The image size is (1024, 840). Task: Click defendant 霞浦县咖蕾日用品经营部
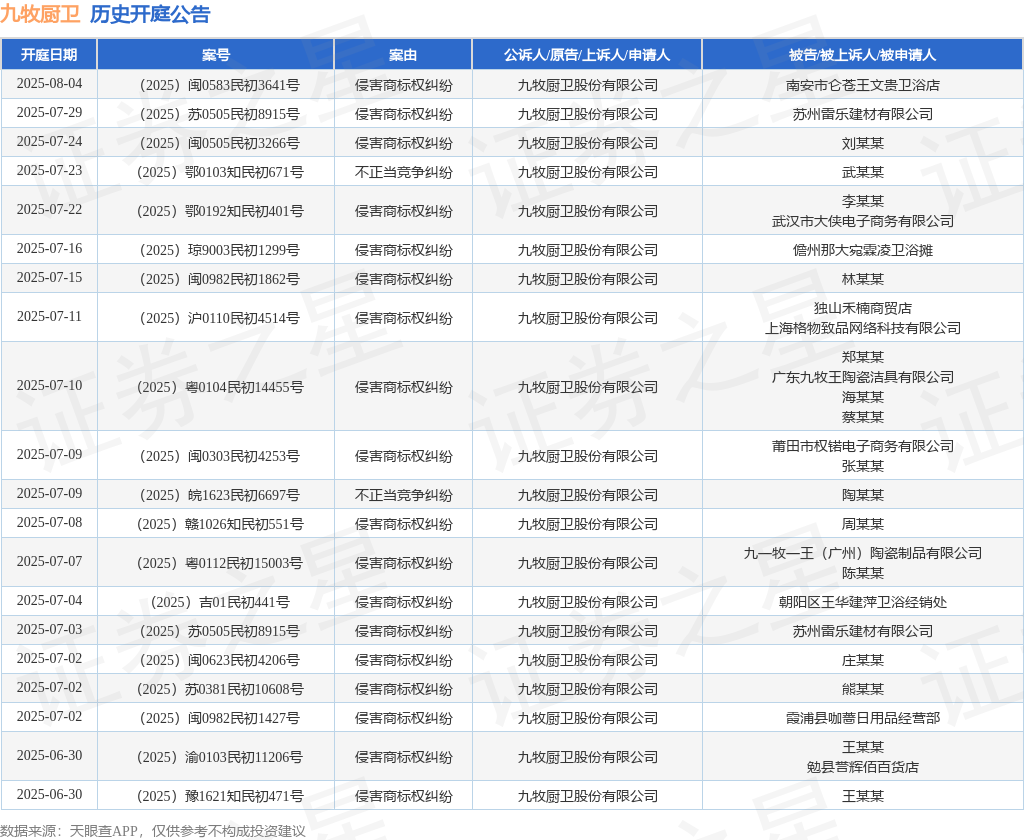click(863, 719)
